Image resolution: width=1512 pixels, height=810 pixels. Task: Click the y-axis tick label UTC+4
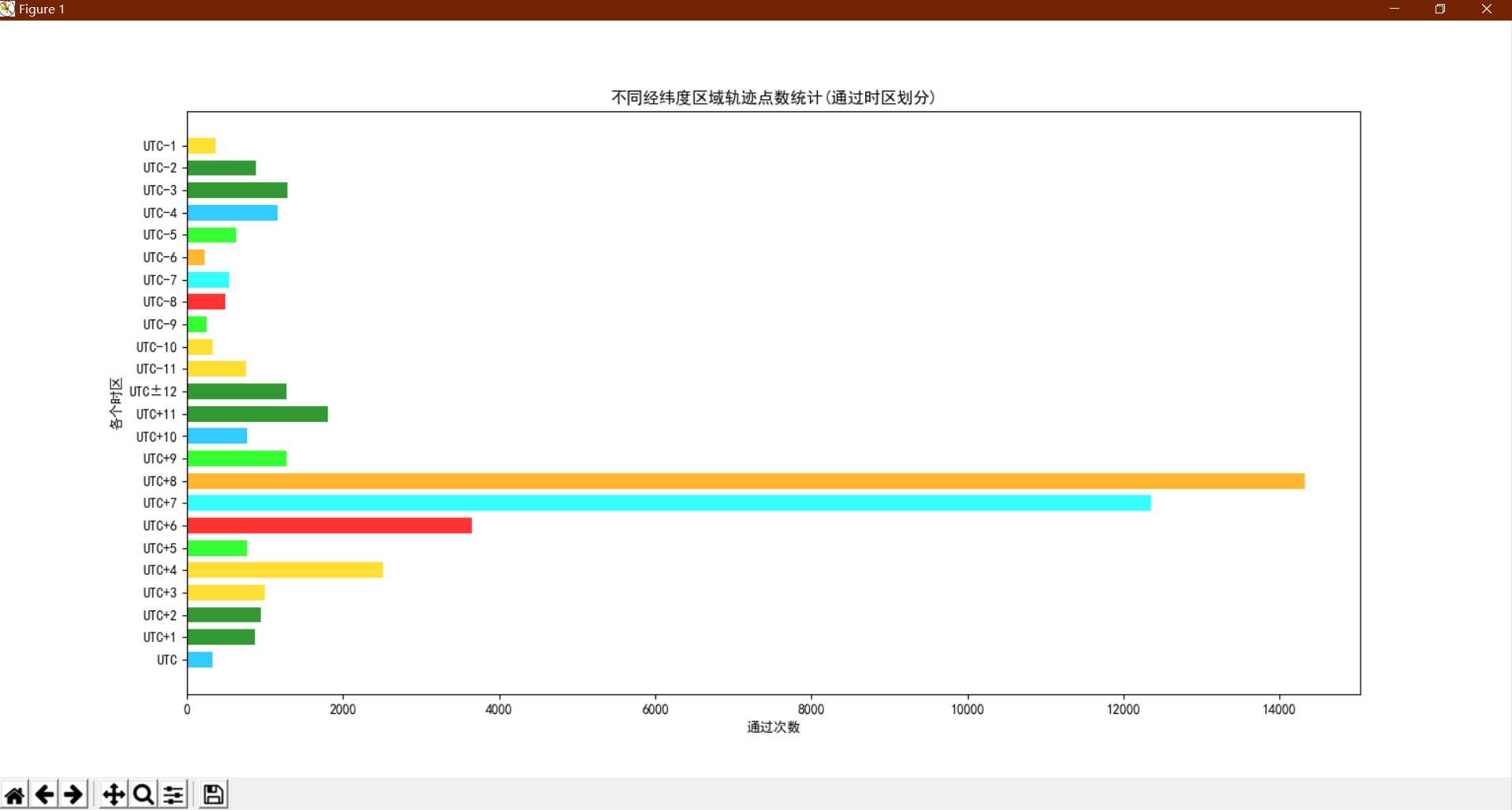click(x=160, y=570)
